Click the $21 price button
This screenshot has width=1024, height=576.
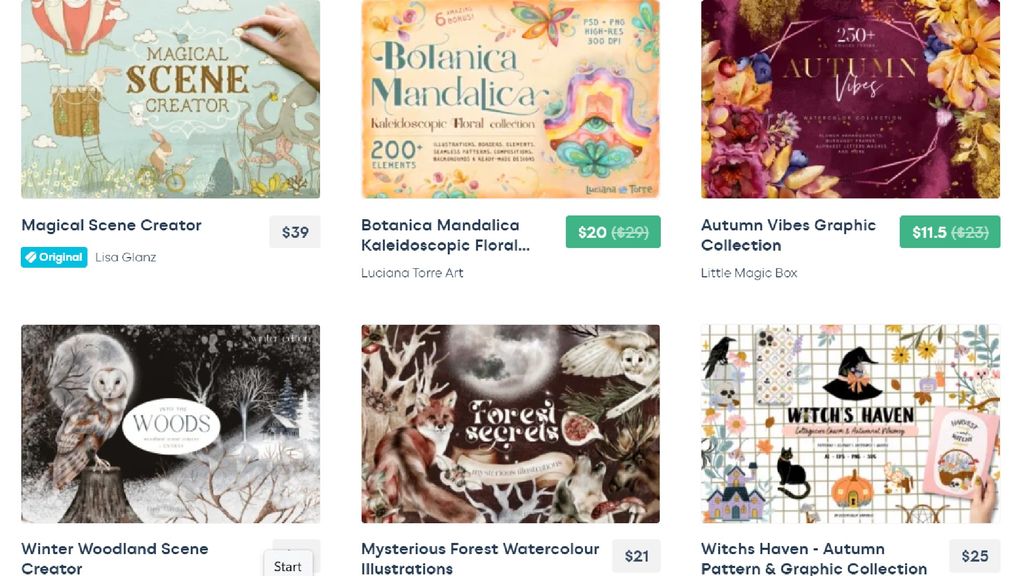(x=637, y=555)
